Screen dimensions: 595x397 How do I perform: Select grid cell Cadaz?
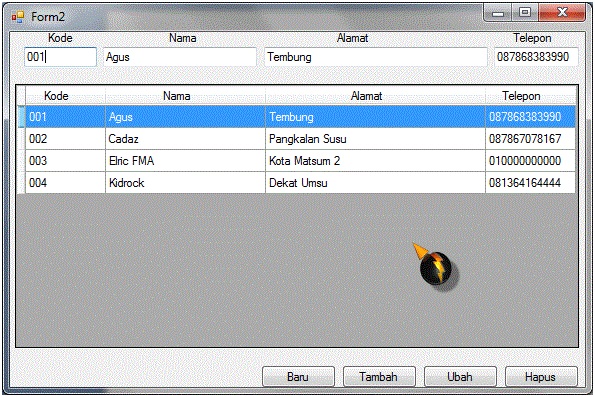point(185,139)
